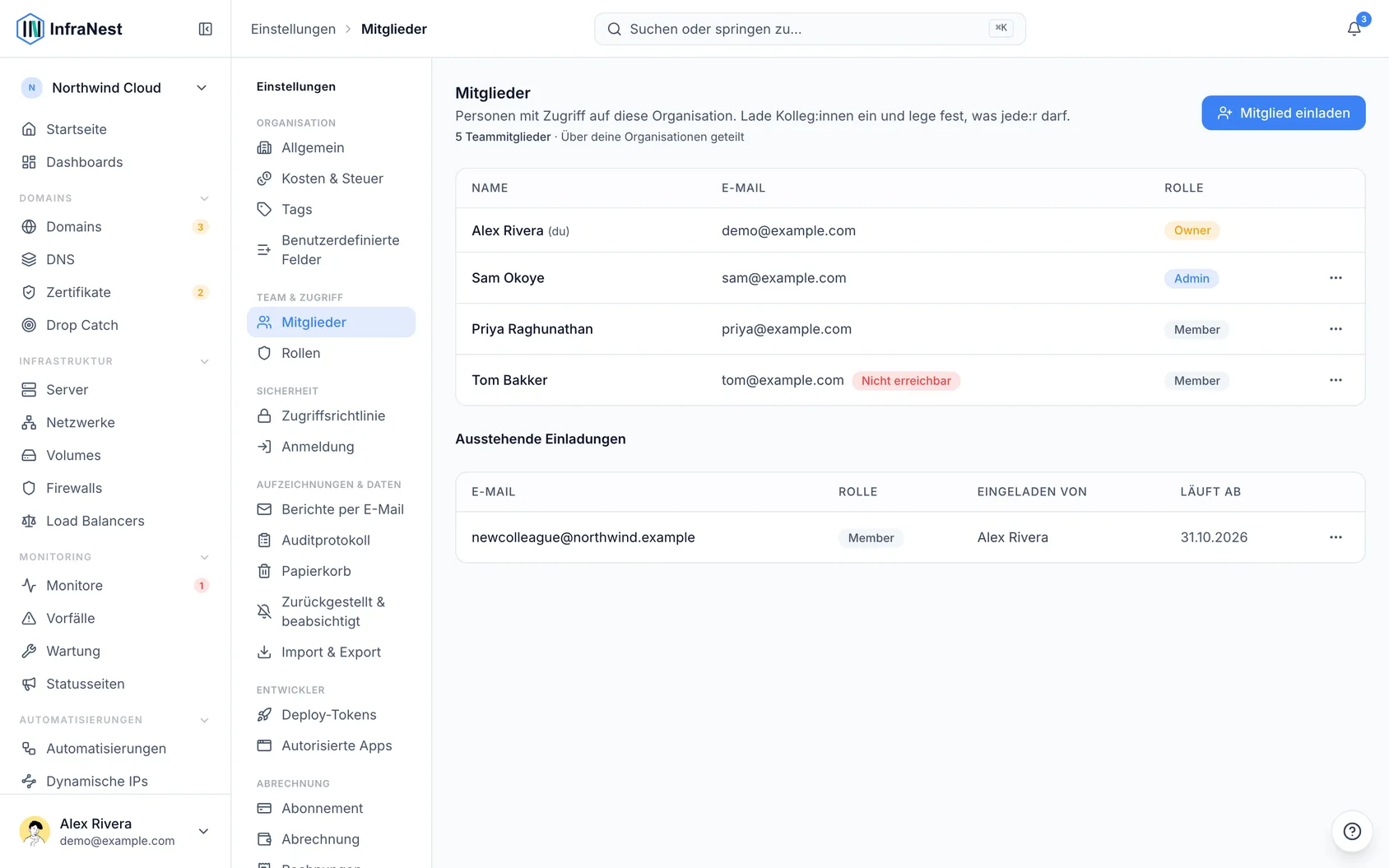Open Monitore in the sidebar

click(115, 585)
